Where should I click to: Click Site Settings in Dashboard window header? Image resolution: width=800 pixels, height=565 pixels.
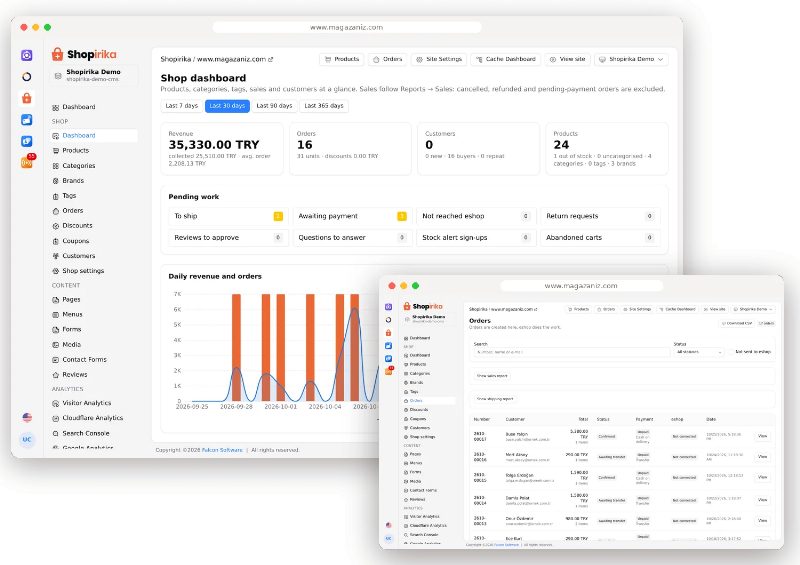439,59
